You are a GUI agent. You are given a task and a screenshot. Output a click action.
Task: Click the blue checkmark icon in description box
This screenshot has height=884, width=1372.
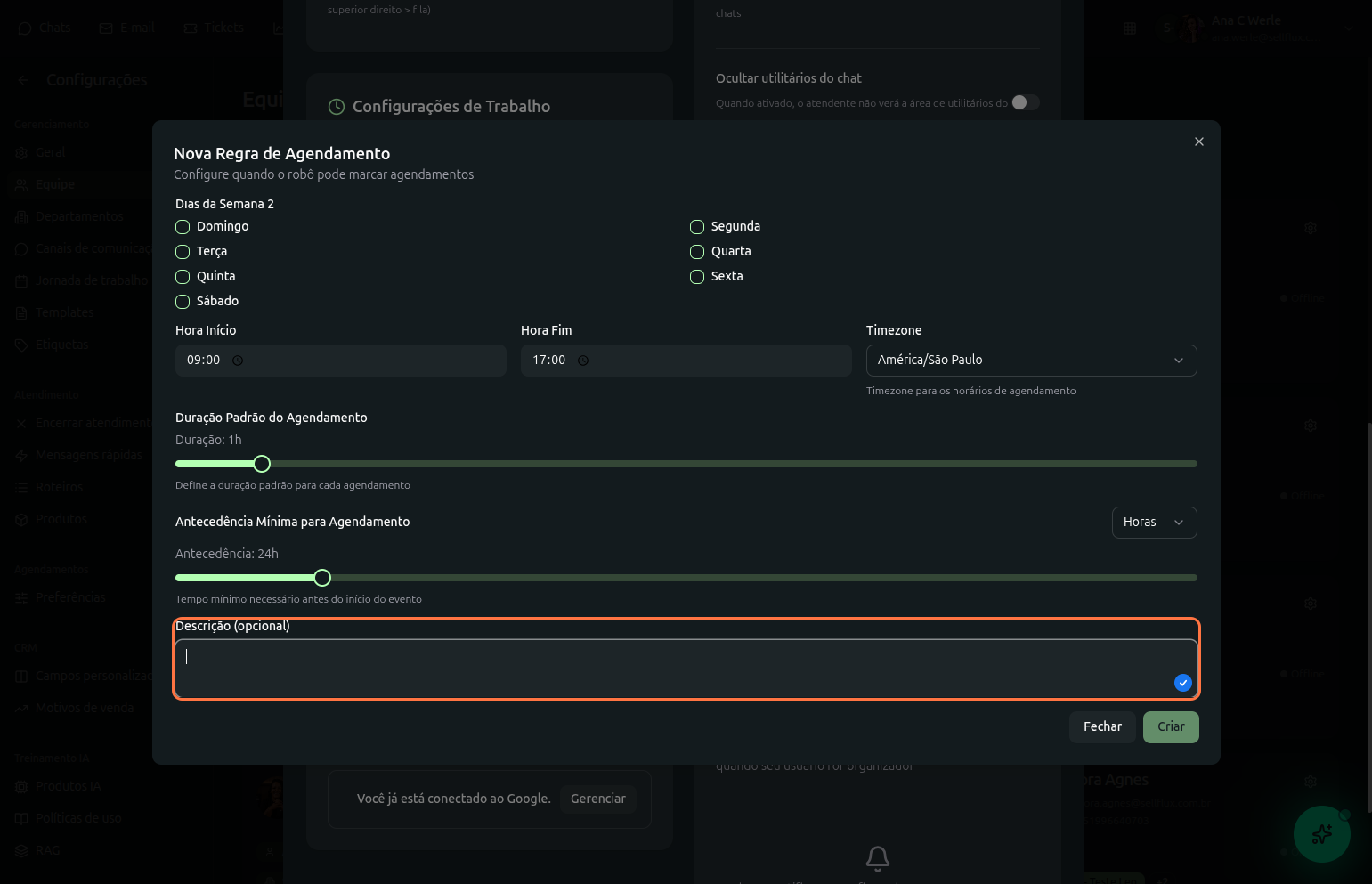[x=1182, y=683]
